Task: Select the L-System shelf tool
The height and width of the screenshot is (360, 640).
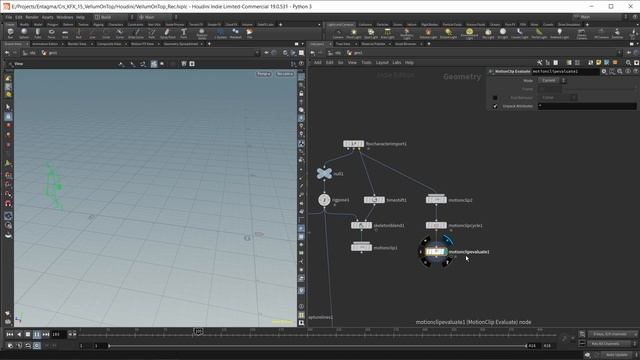Action: [220, 33]
